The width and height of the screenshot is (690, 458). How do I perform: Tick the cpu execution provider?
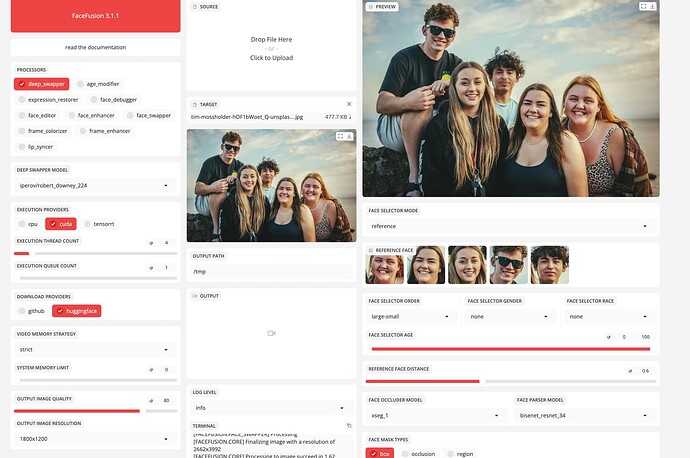point(22,224)
